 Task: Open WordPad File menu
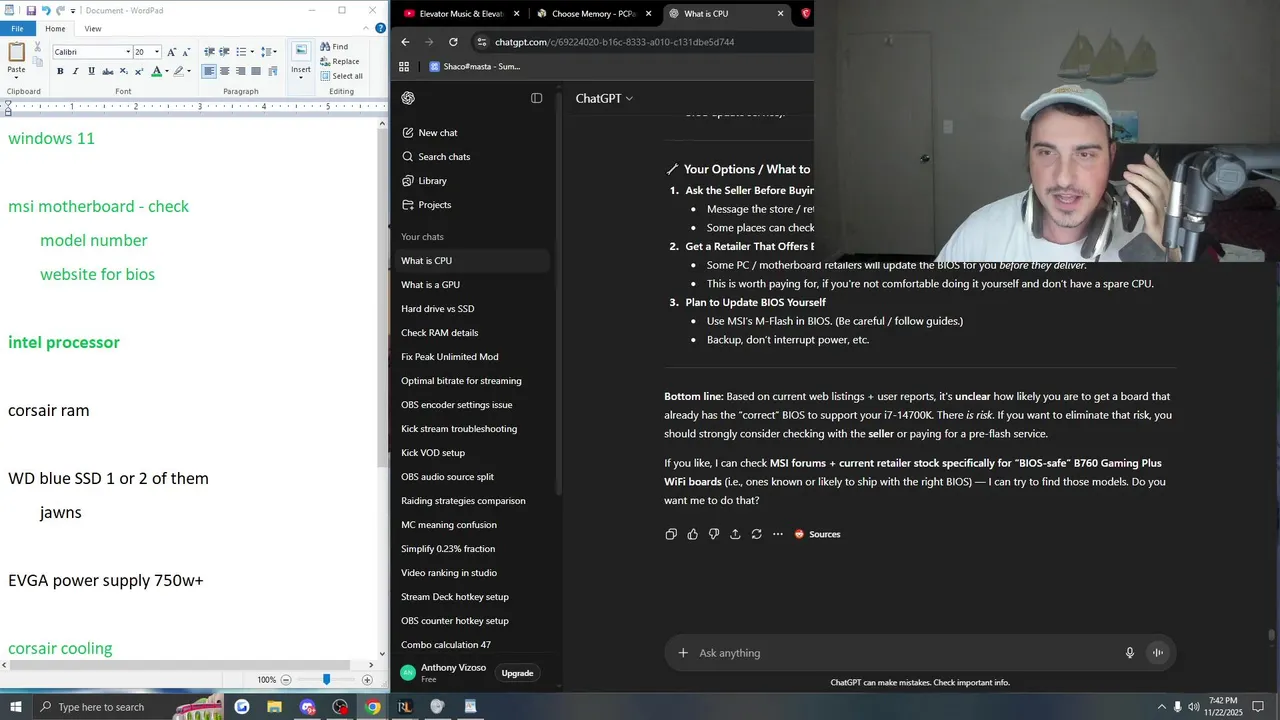coord(17,28)
